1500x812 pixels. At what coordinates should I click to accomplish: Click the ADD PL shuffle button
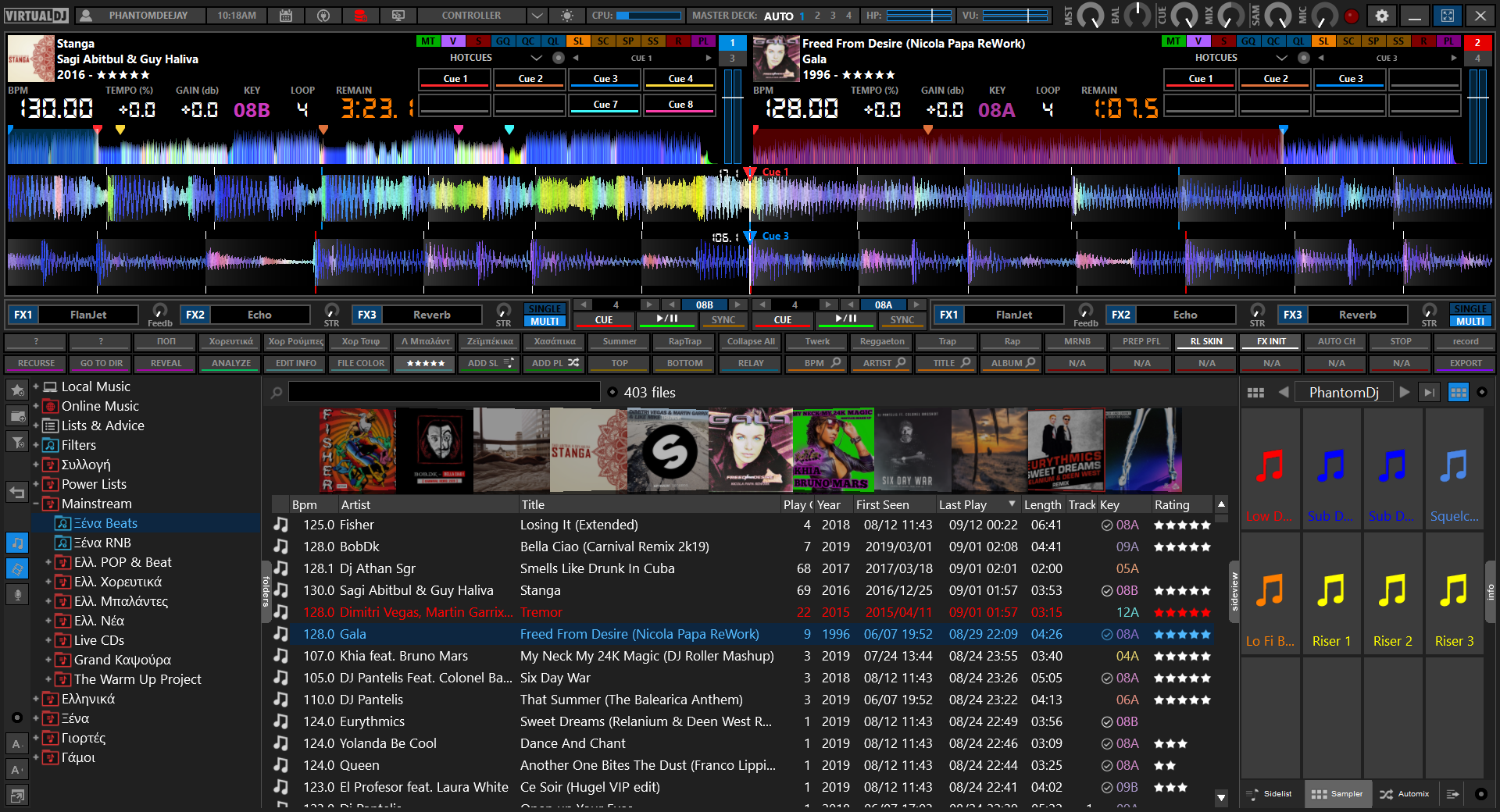coord(555,363)
